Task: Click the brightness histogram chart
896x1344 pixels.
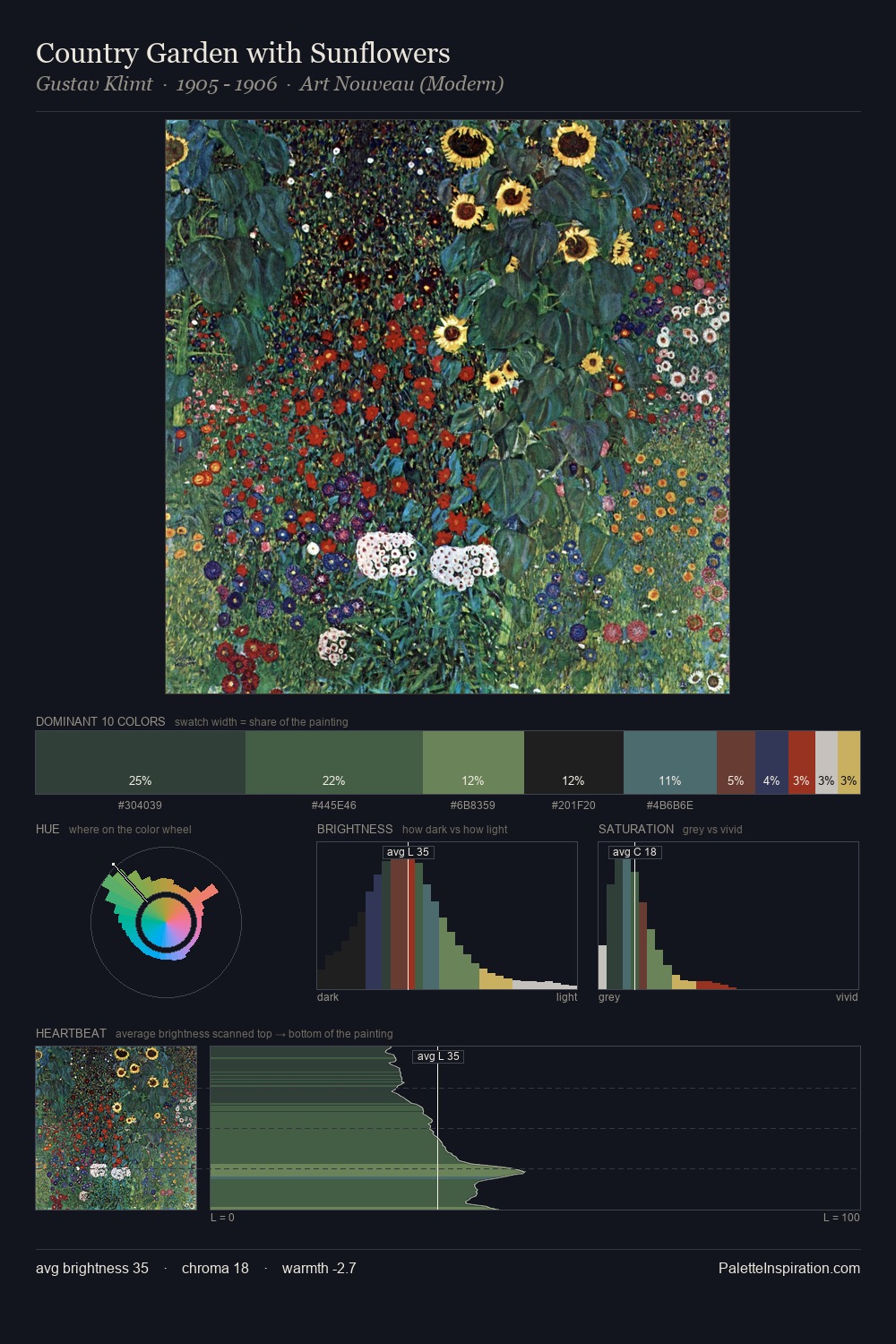Action: pos(447,916)
